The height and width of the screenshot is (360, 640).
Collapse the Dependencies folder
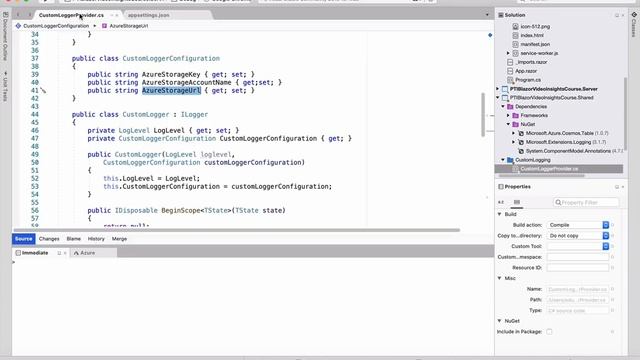[503, 107]
